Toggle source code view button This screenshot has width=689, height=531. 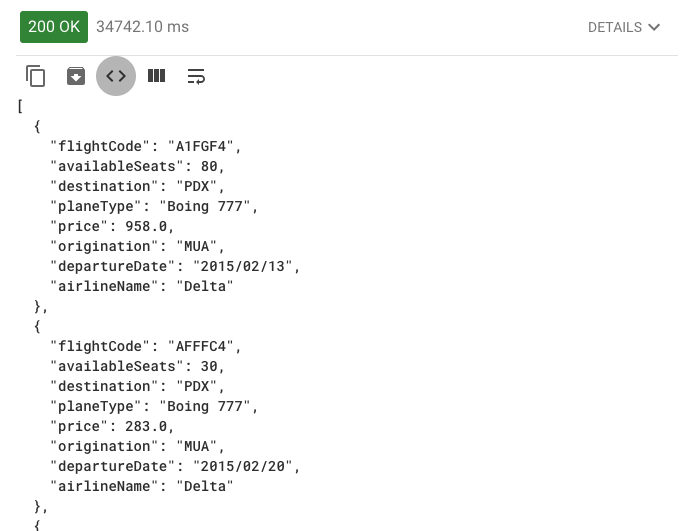(116, 76)
